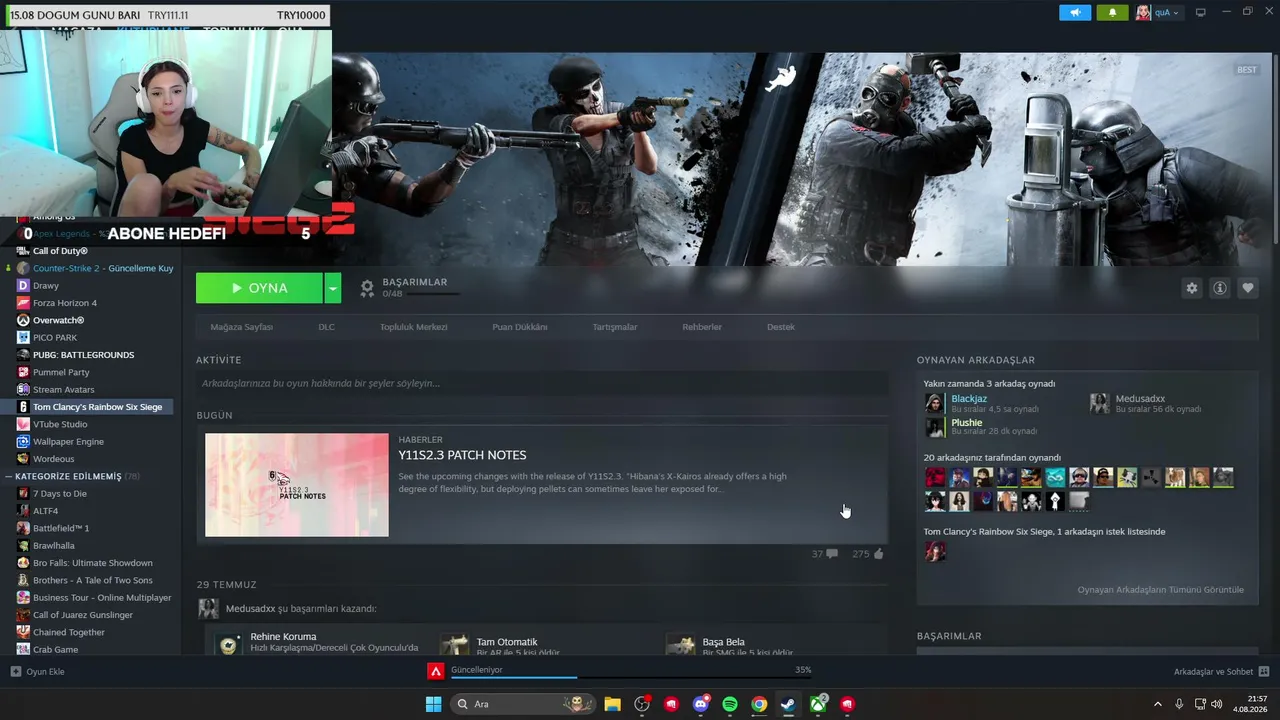
Task: Open the dropdown arrow beside OYNA
Action: (333, 288)
